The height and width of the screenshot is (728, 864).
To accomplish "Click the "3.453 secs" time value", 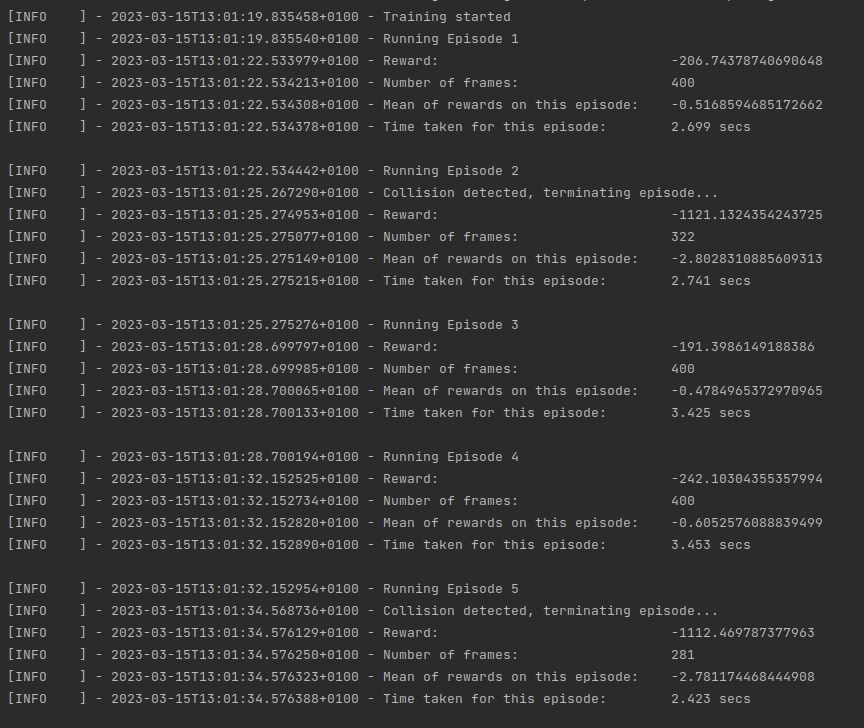I will [x=710, y=545].
